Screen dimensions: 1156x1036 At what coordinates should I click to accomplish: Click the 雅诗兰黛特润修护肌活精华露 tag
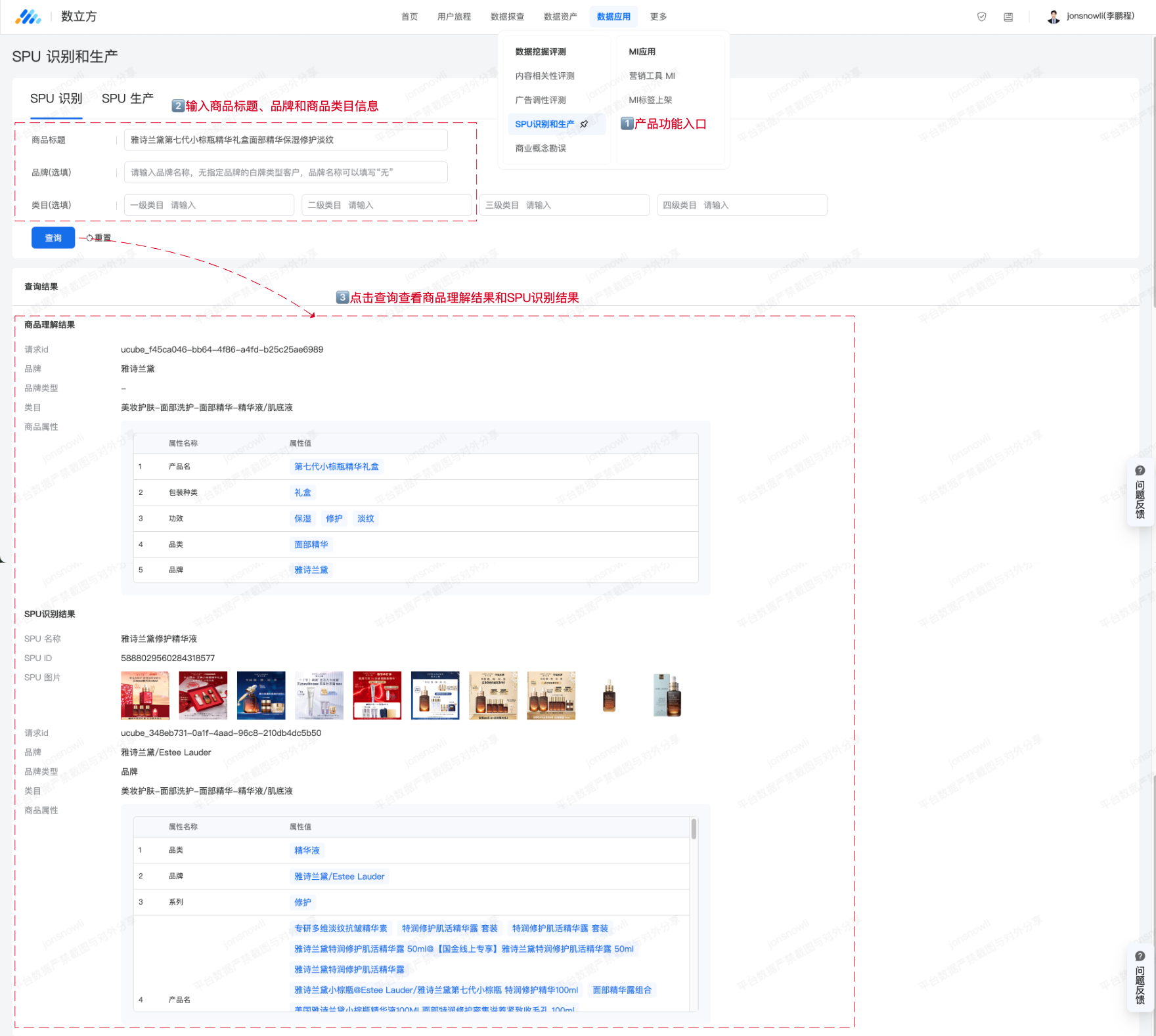click(x=349, y=970)
